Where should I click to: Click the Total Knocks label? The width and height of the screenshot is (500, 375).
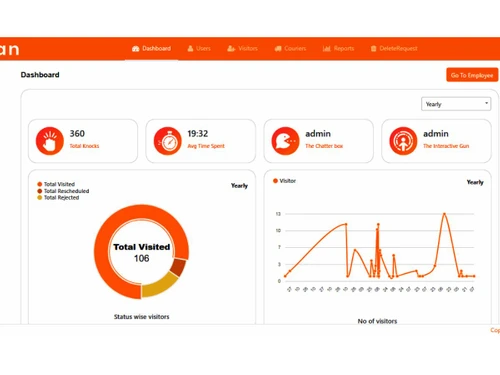(84, 146)
